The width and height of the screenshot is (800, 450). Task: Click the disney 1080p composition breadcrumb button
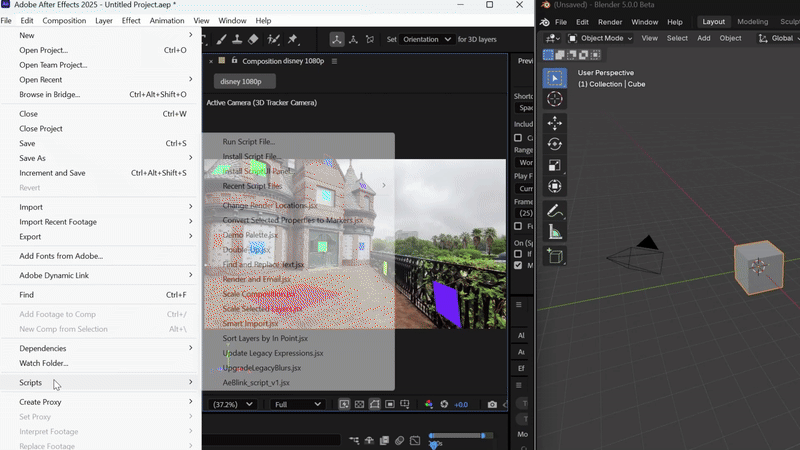tap(244, 82)
